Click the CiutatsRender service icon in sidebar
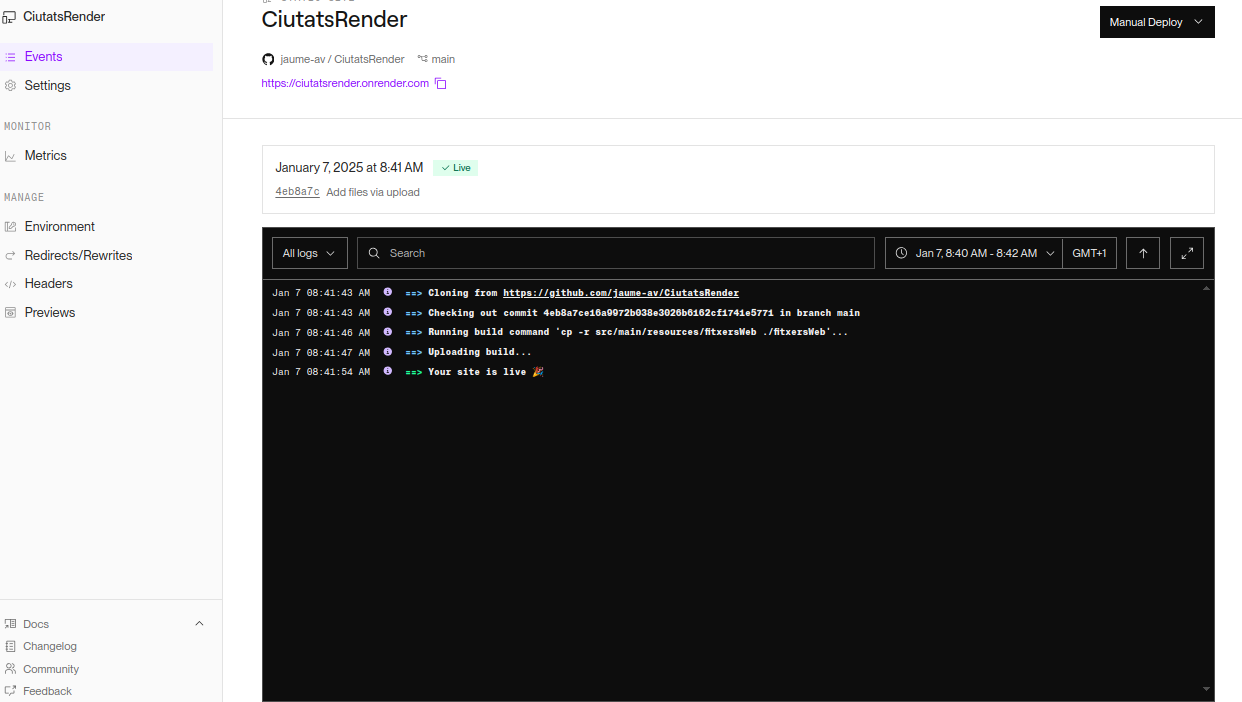The height and width of the screenshot is (702, 1242). 9,17
